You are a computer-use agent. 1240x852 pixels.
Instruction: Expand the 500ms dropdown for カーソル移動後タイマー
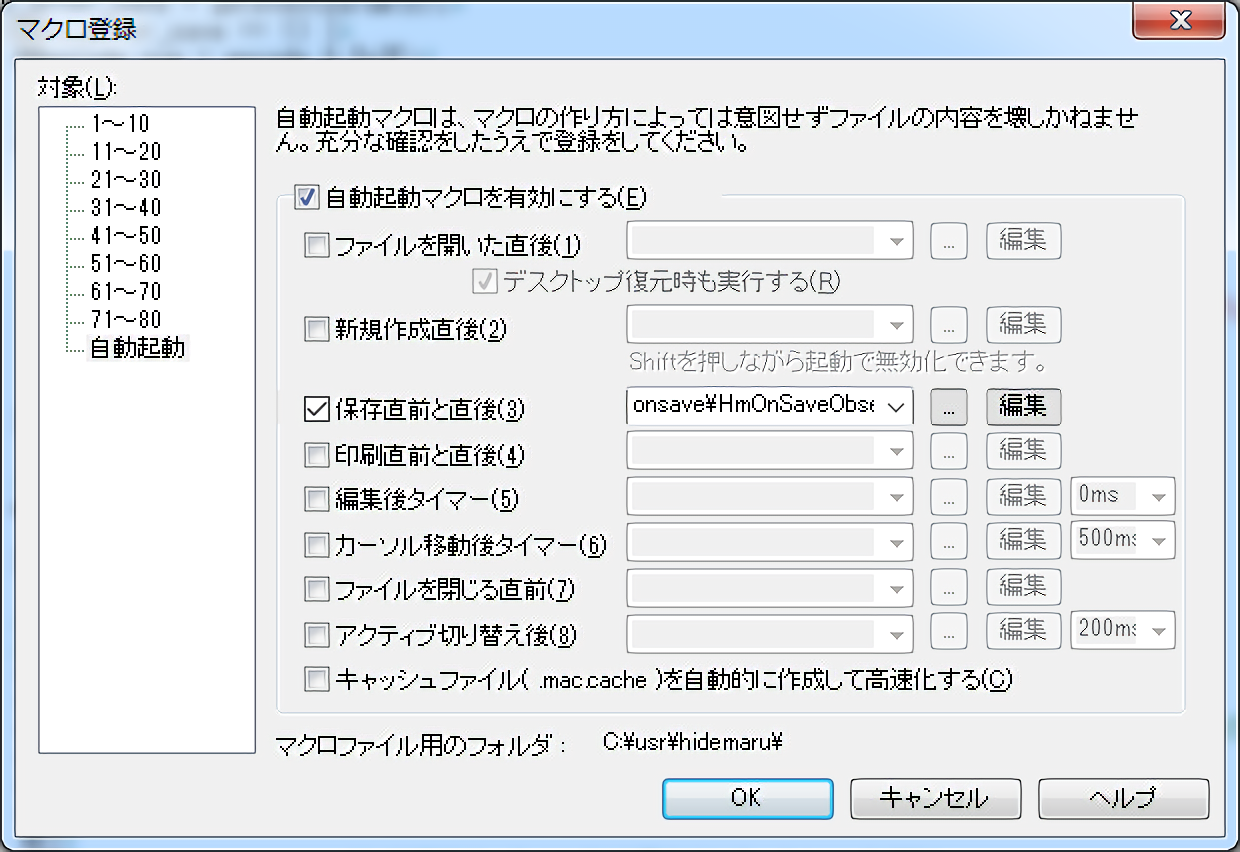[1158, 541]
